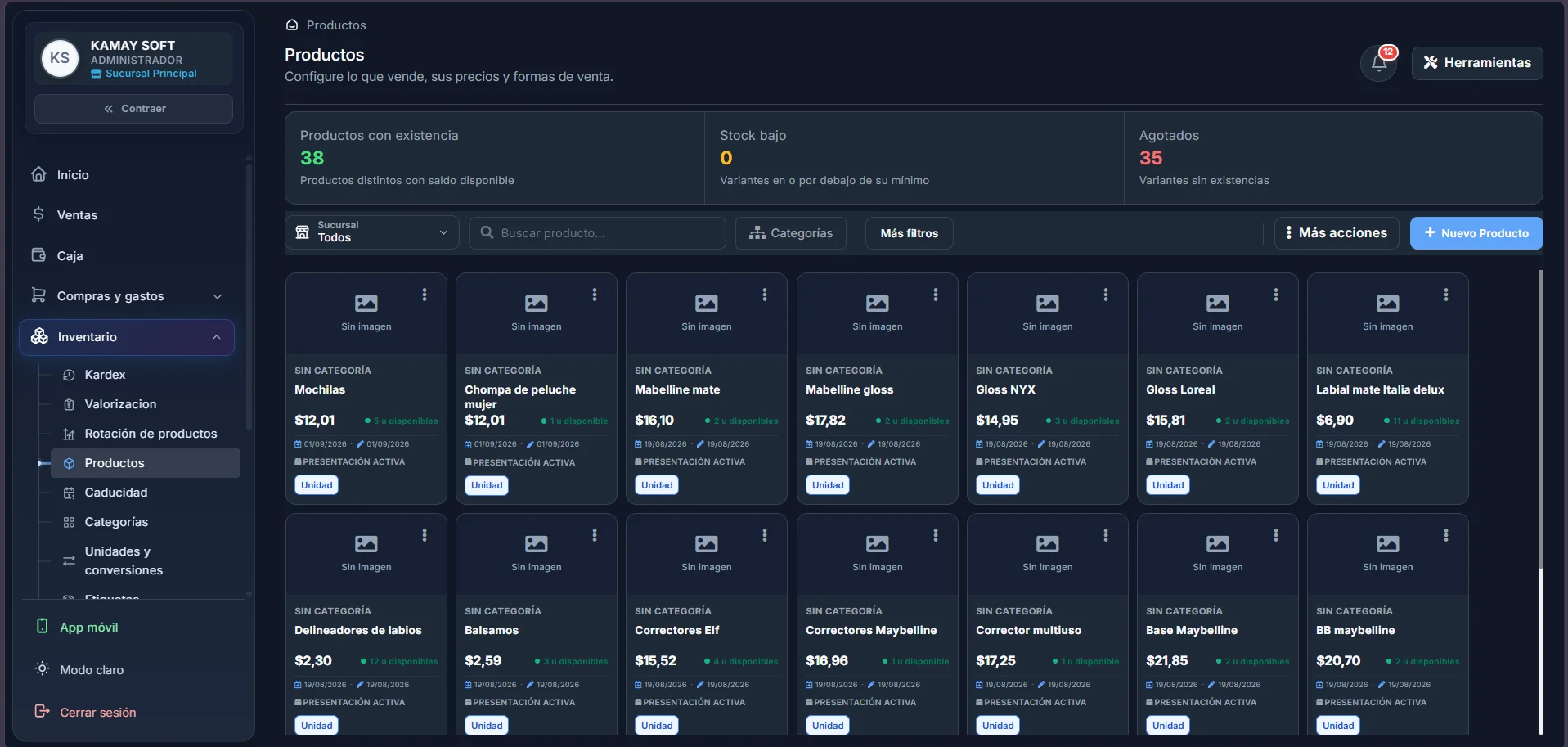
Task: Open App móvil link
Action: (77, 627)
